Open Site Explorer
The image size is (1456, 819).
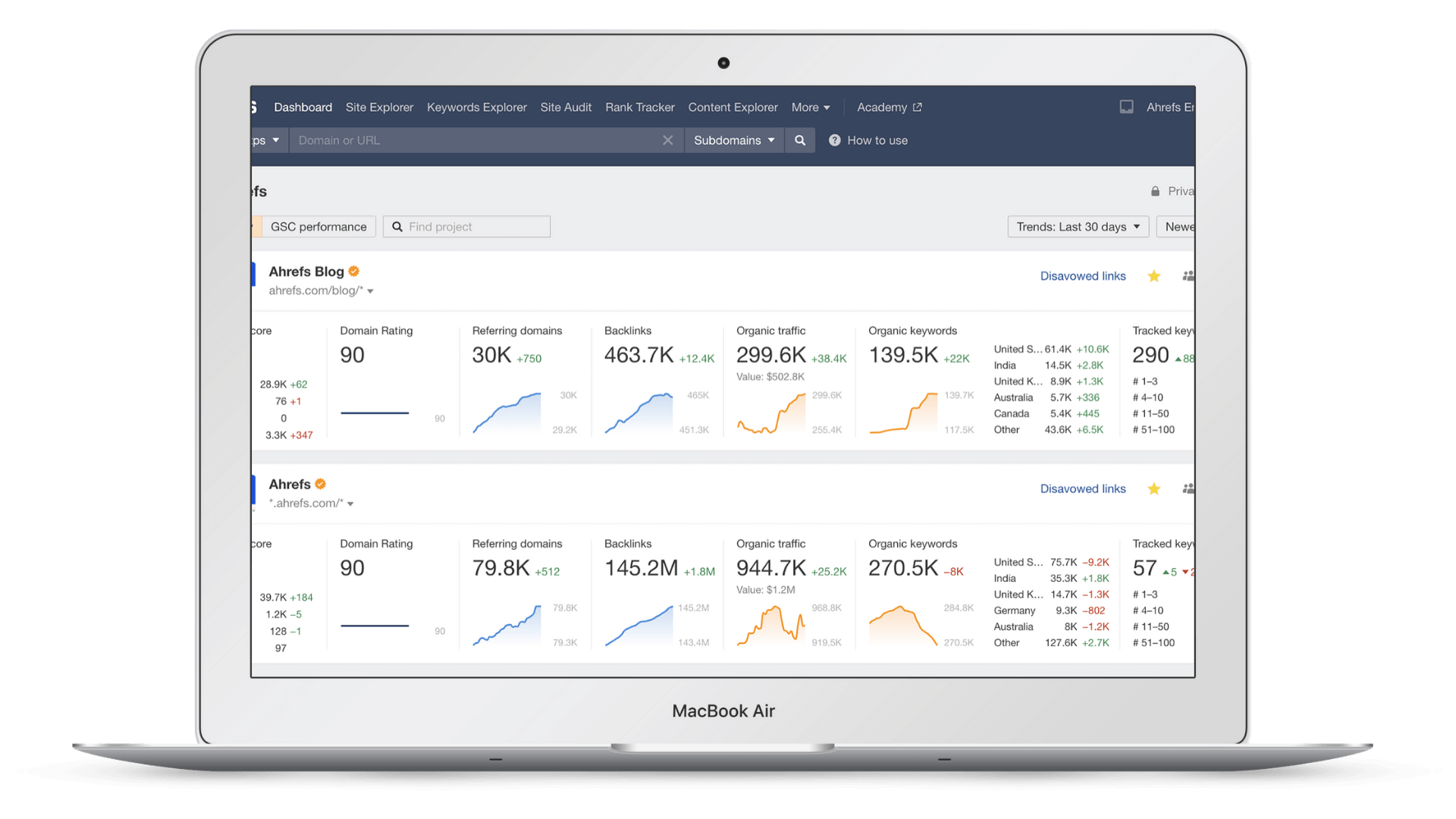tap(379, 107)
